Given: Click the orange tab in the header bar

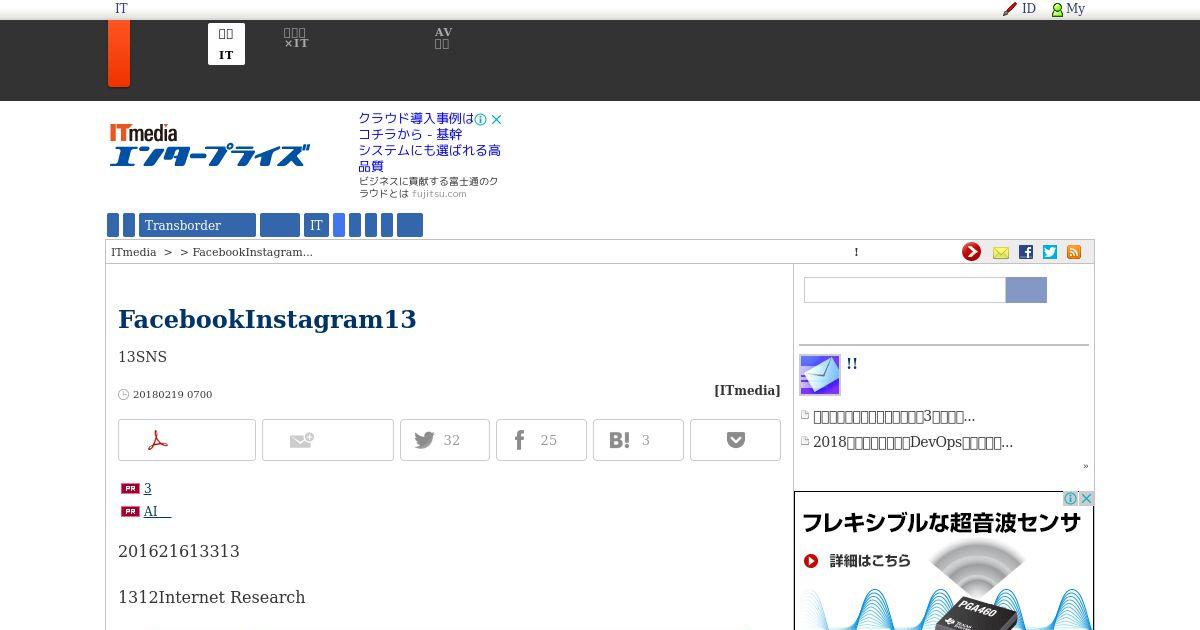Looking at the screenshot, I should pyautogui.click(x=119, y=53).
